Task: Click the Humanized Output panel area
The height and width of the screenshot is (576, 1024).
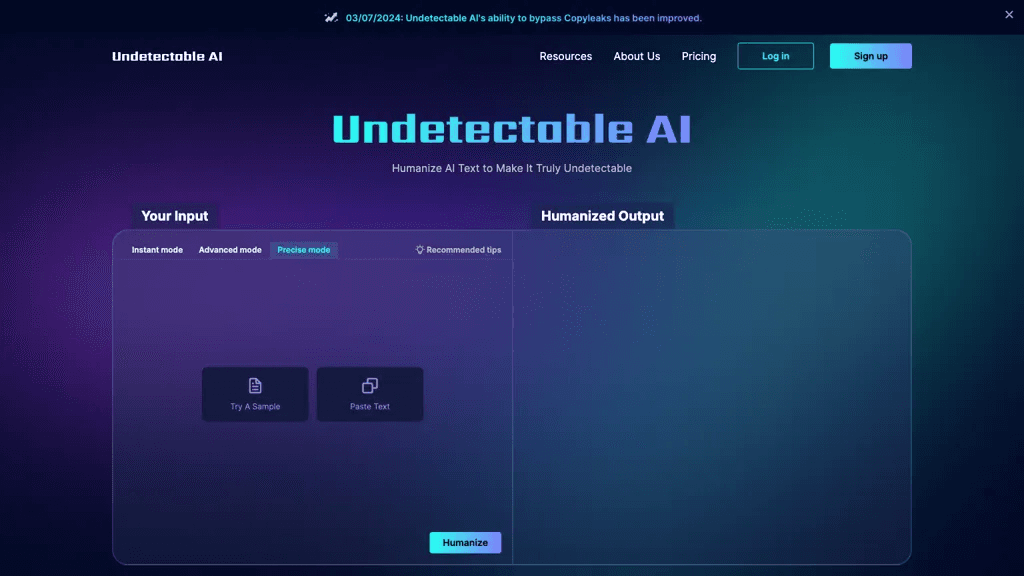Action: [x=711, y=397]
